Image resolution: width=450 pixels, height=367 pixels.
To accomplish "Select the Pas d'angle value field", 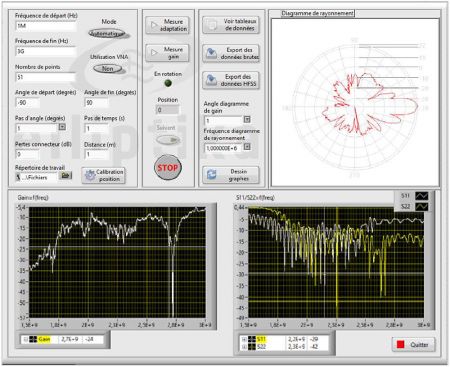I will coord(37,128).
